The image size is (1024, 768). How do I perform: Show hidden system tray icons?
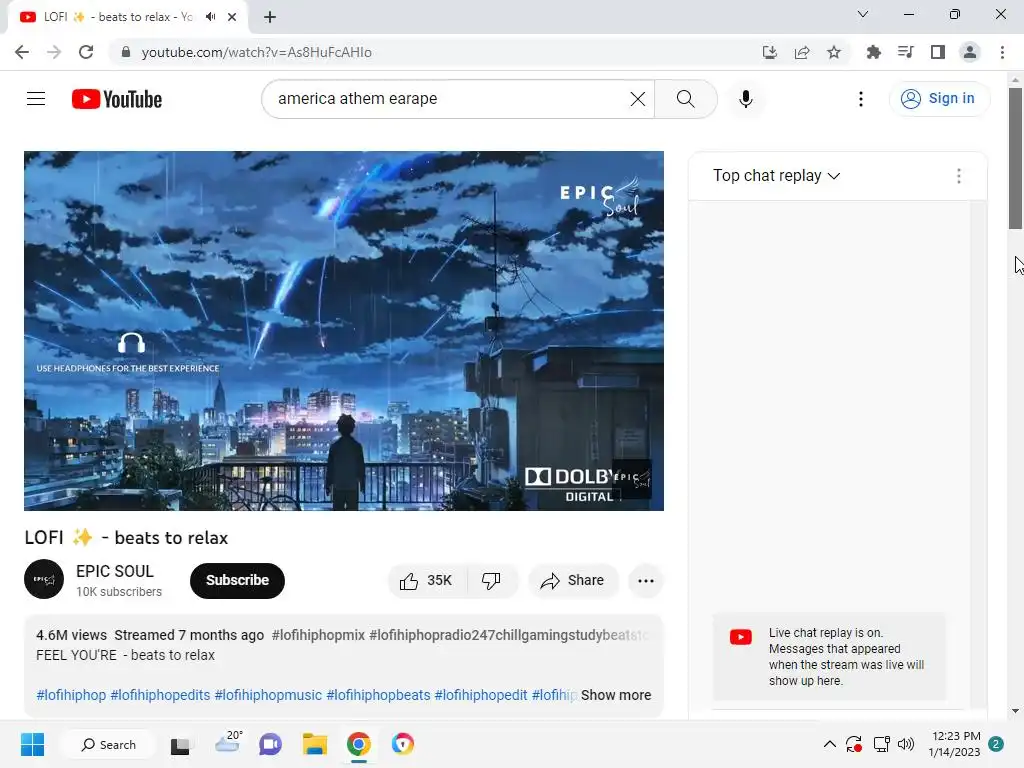tap(829, 744)
